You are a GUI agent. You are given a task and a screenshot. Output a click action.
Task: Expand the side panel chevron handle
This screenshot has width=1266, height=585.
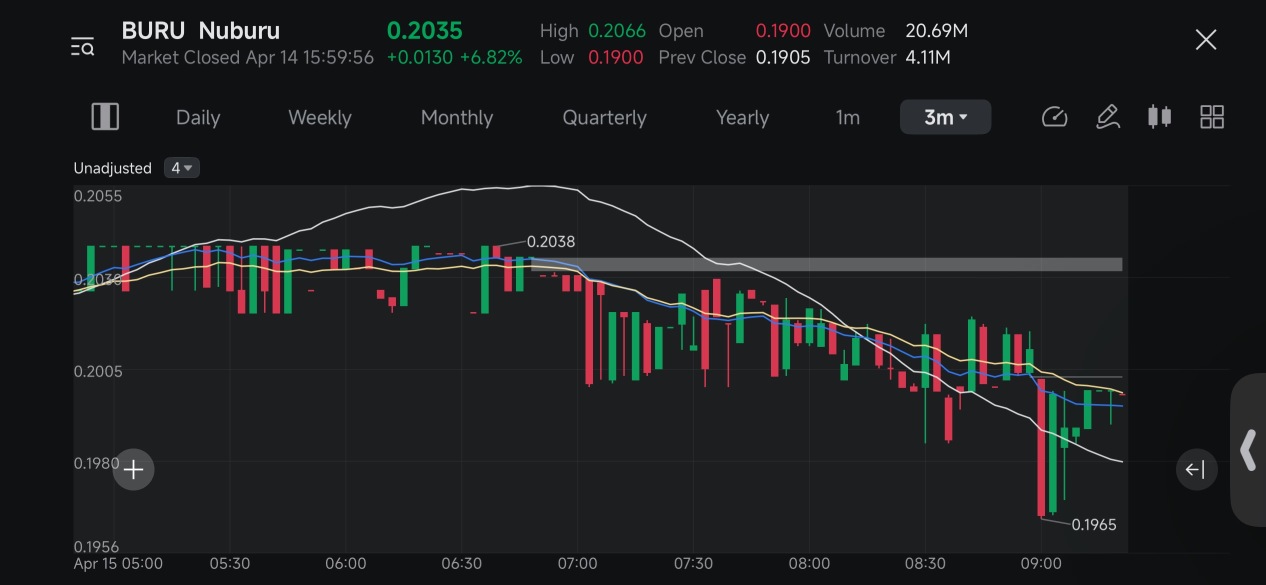point(1248,450)
